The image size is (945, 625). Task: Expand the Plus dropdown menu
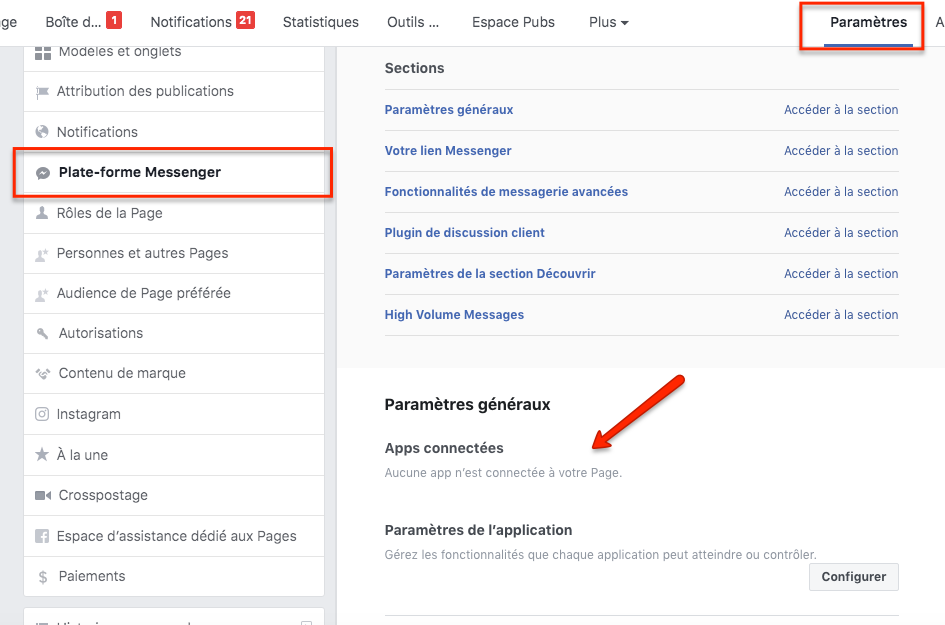tap(609, 22)
